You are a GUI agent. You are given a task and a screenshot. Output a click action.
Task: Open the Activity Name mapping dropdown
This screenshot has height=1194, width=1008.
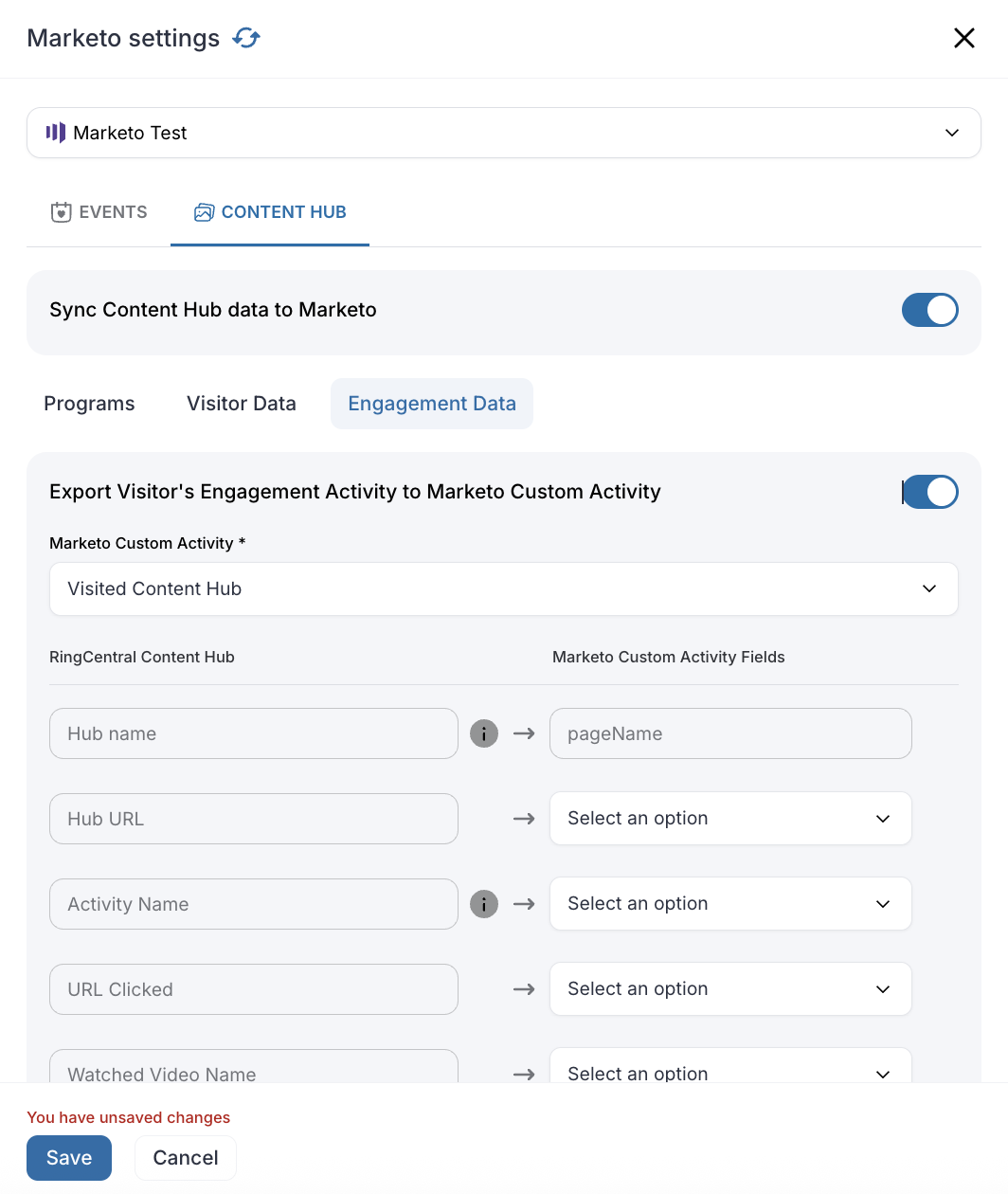tap(730, 904)
